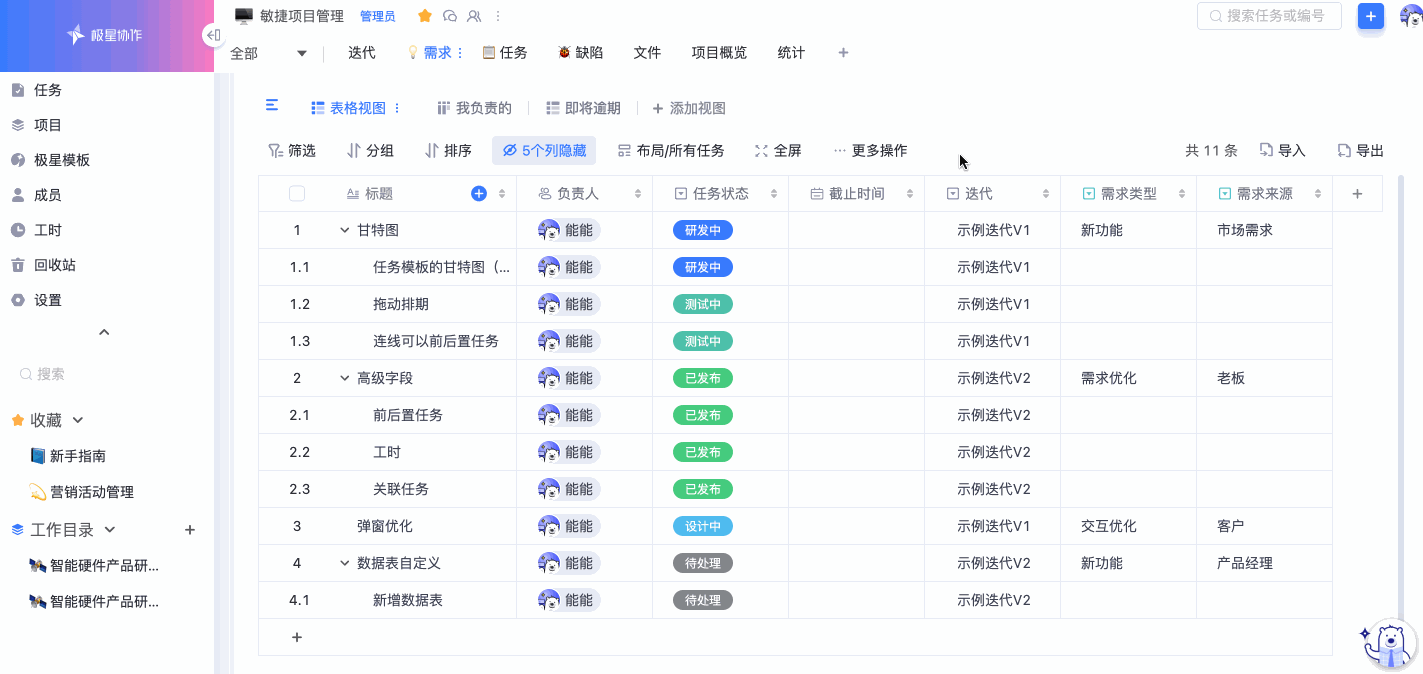
Task: Toggle the select-all checkbox in table header
Action: [297, 194]
